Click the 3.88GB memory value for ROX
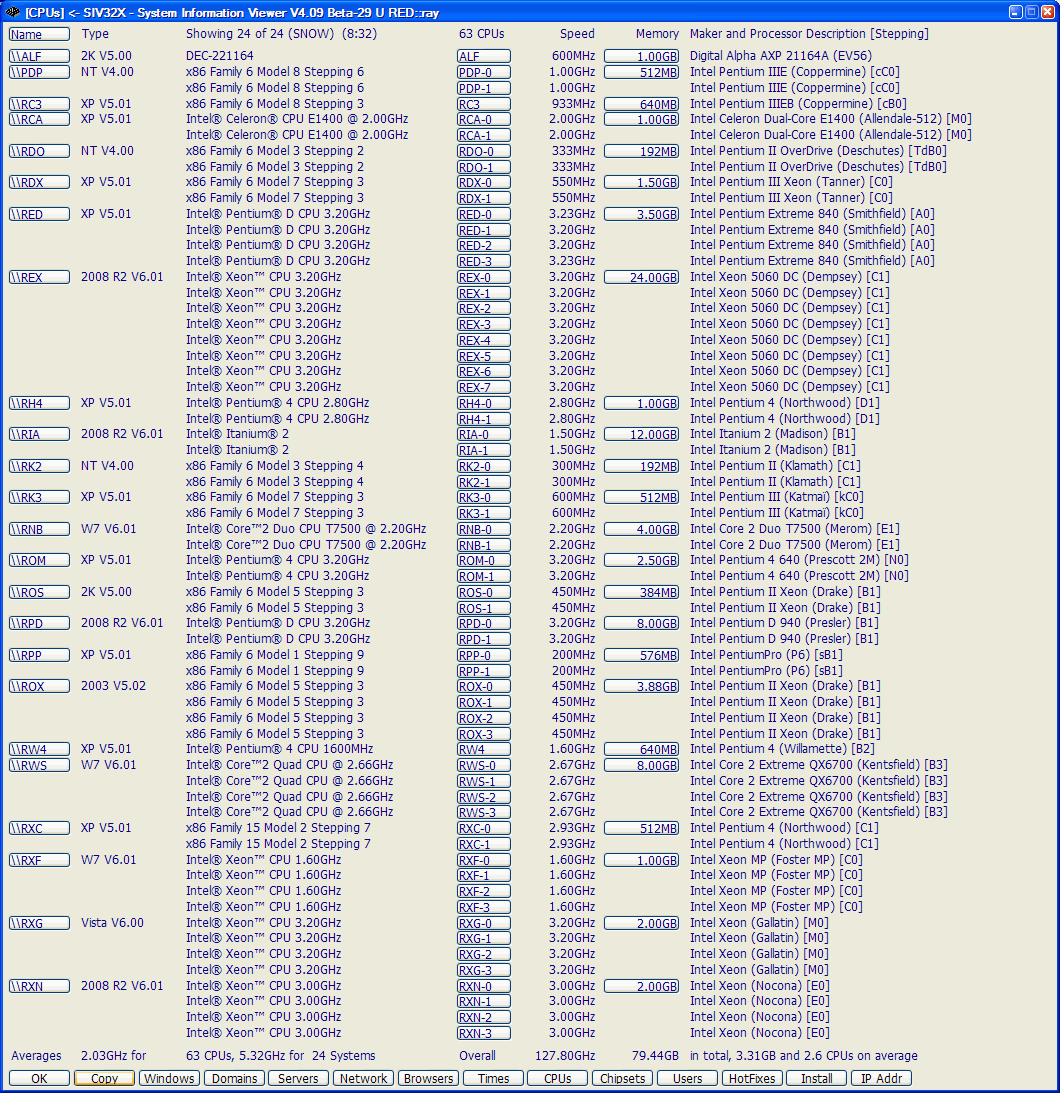Image resolution: width=1060 pixels, height=1093 pixels. point(641,686)
